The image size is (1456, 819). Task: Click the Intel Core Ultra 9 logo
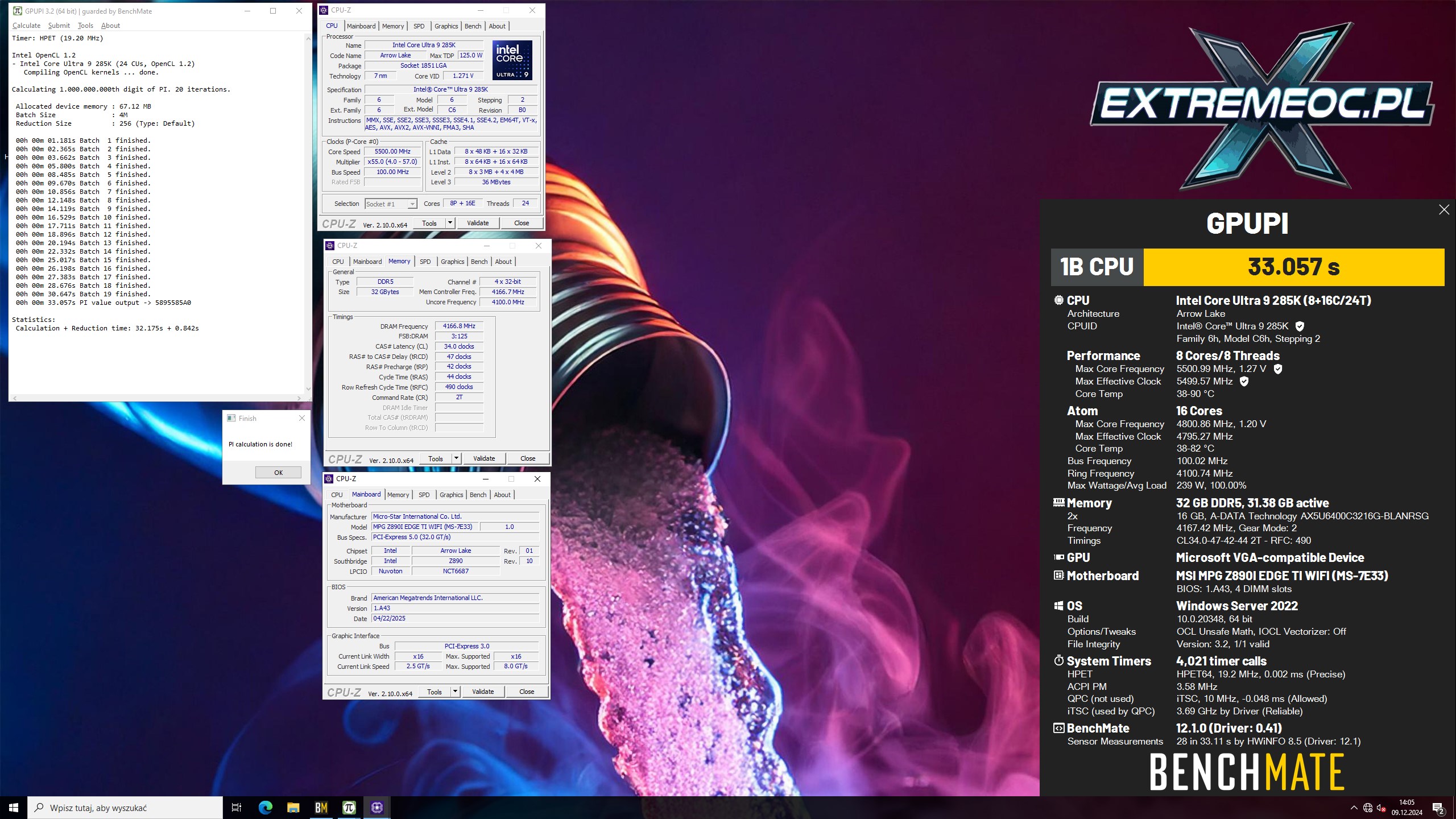tap(512, 60)
